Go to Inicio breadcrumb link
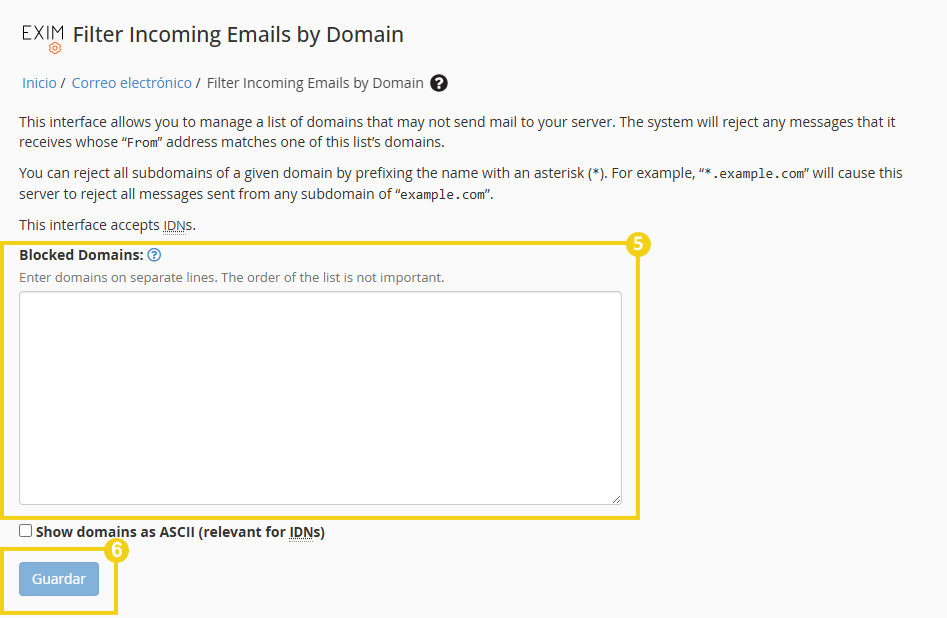Image resolution: width=947 pixels, height=618 pixels. [x=39, y=83]
